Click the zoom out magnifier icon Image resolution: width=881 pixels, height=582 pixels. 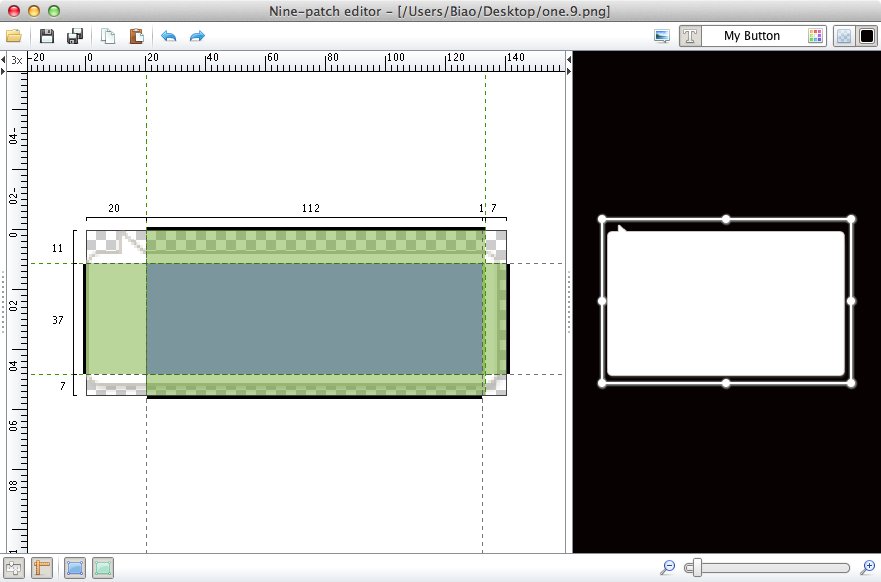[668, 568]
